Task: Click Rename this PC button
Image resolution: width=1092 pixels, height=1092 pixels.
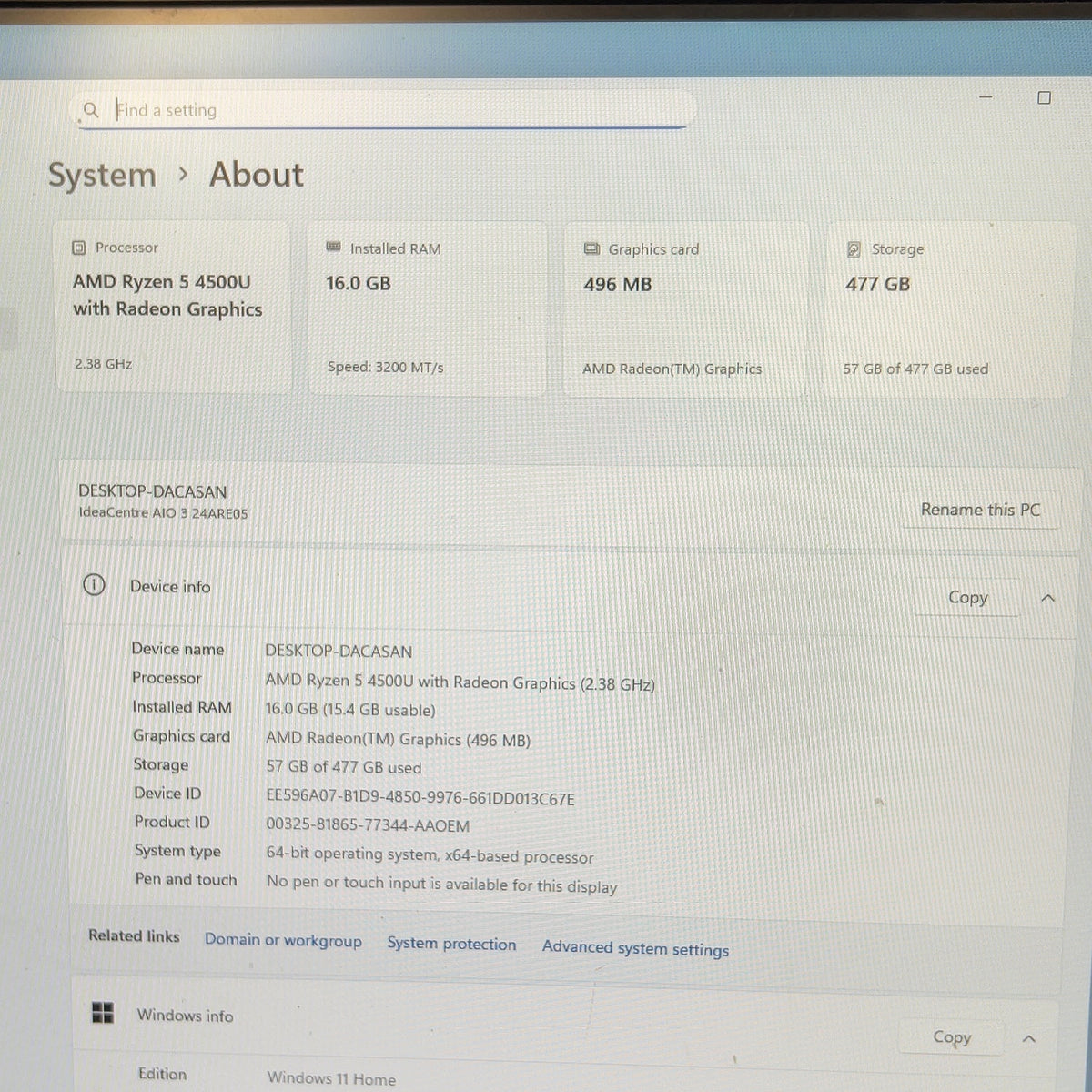Action: (980, 510)
